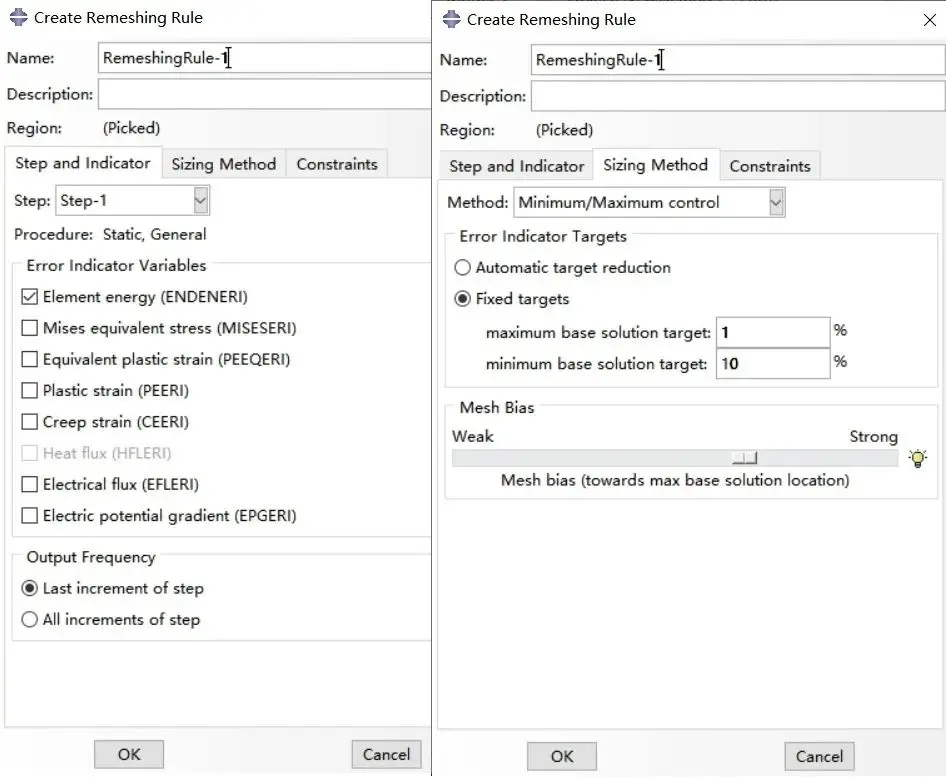Click the Abaqus icon in left dialog title
Image resolution: width=946 pixels, height=777 pixels.
pyautogui.click(x=19, y=17)
